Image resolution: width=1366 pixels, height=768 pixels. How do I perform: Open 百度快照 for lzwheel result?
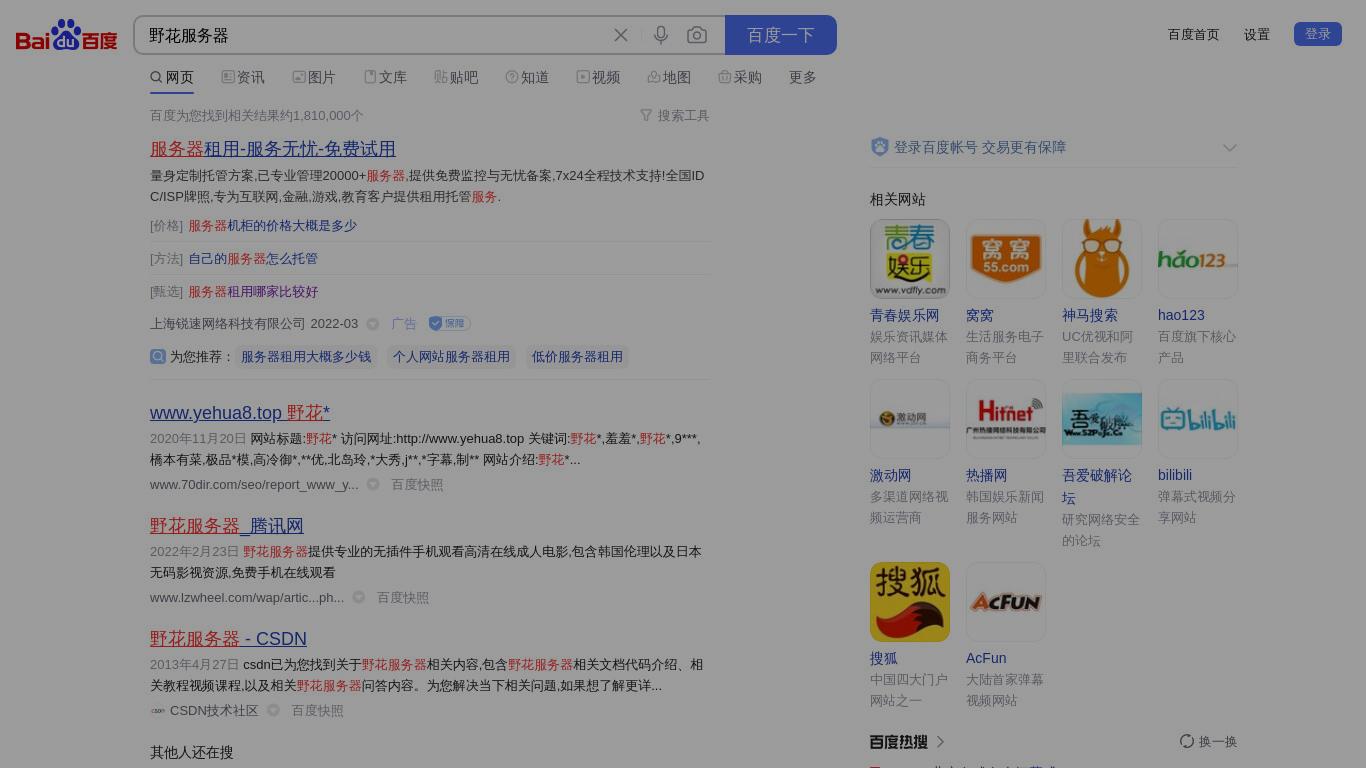click(403, 598)
